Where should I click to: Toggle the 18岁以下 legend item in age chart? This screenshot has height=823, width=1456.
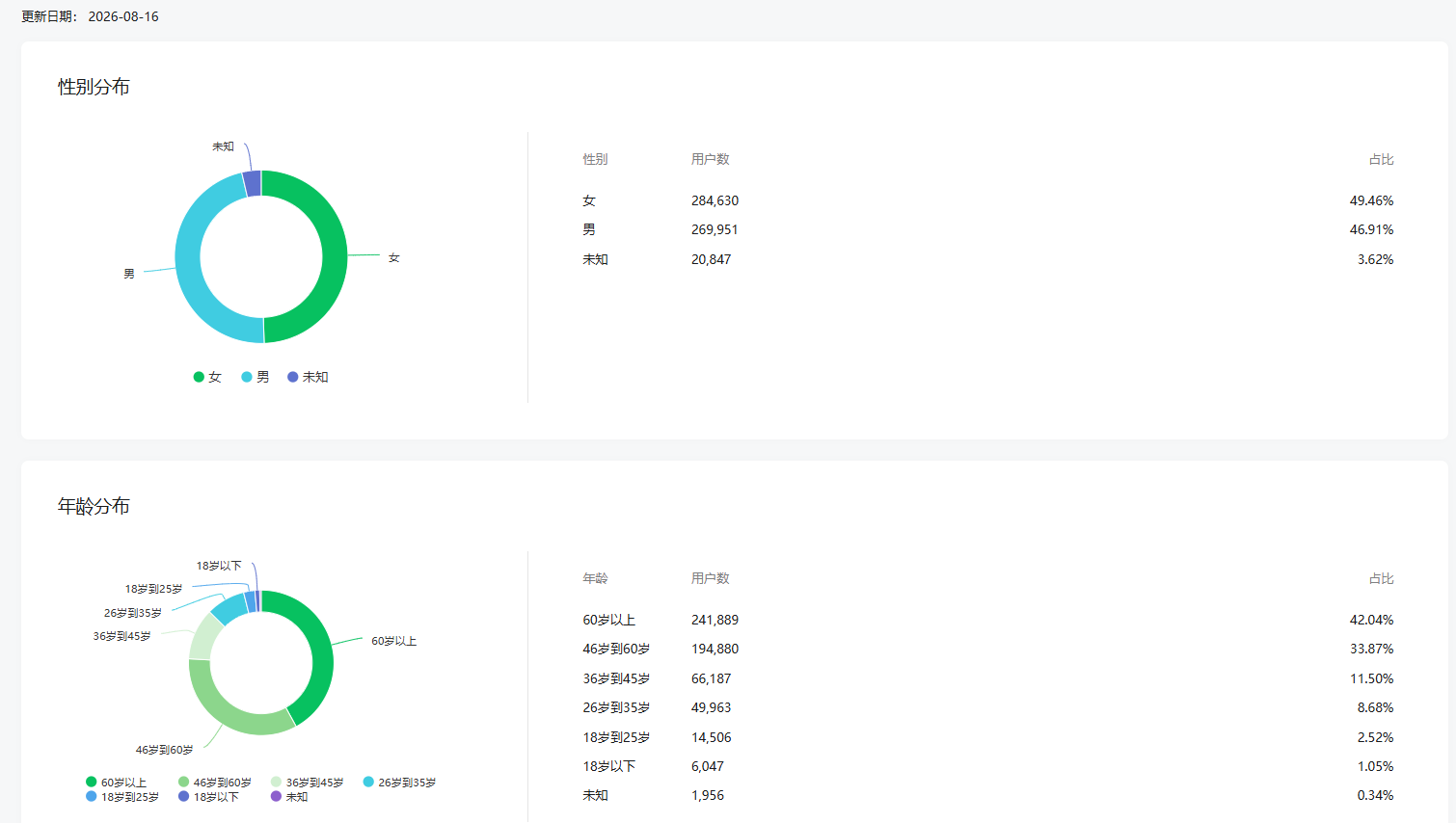(x=209, y=797)
